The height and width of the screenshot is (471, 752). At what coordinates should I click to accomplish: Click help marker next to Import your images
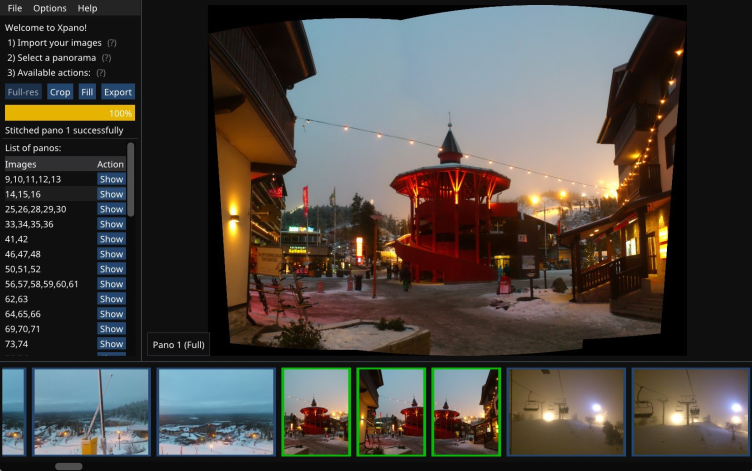pyautogui.click(x=112, y=43)
